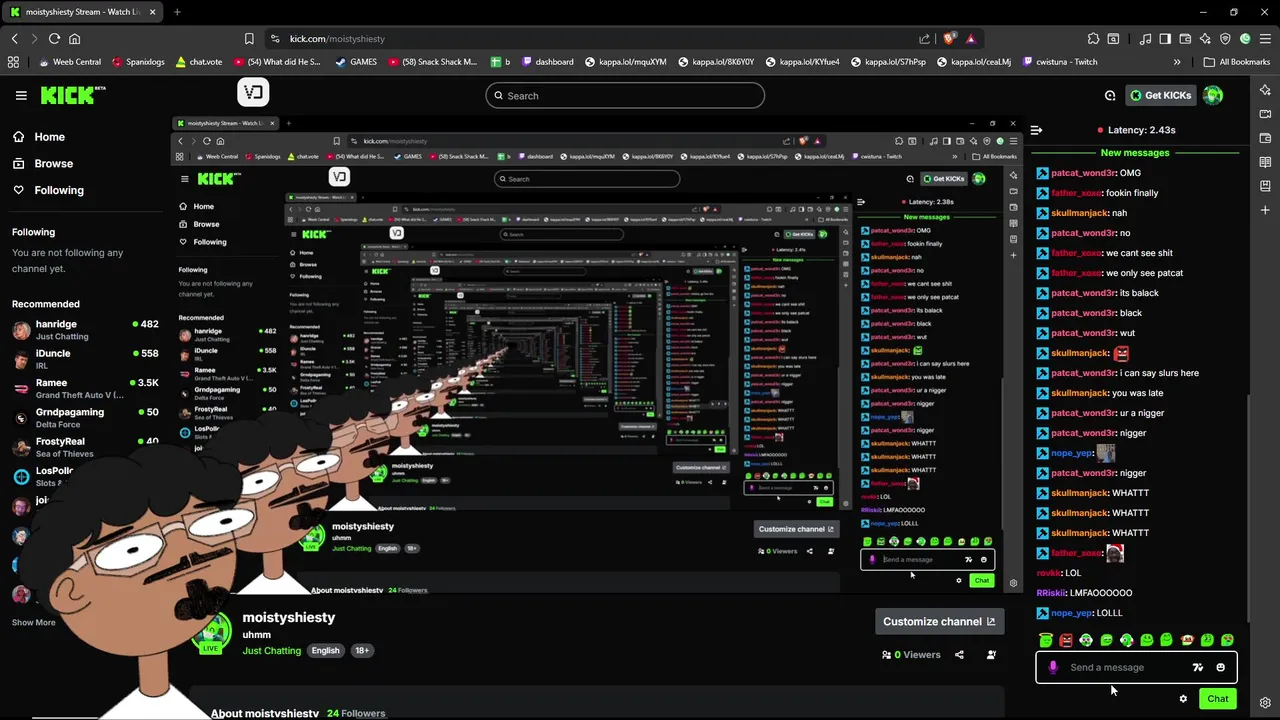Image resolution: width=1280 pixels, height=720 pixels.
Task: Click the music note playlist icon
Action: pyautogui.click(x=1145, y=38)
